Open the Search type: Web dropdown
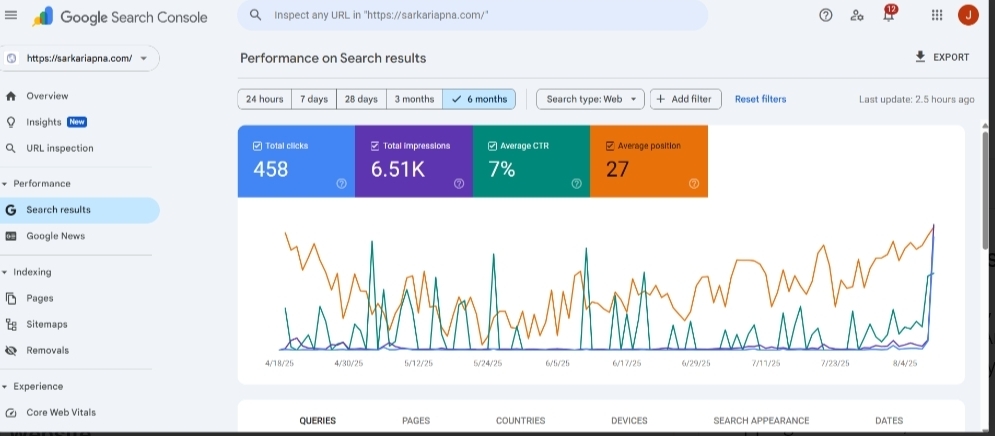The height and width of the screenshot is (436, 995). click(x=590, y=99)
